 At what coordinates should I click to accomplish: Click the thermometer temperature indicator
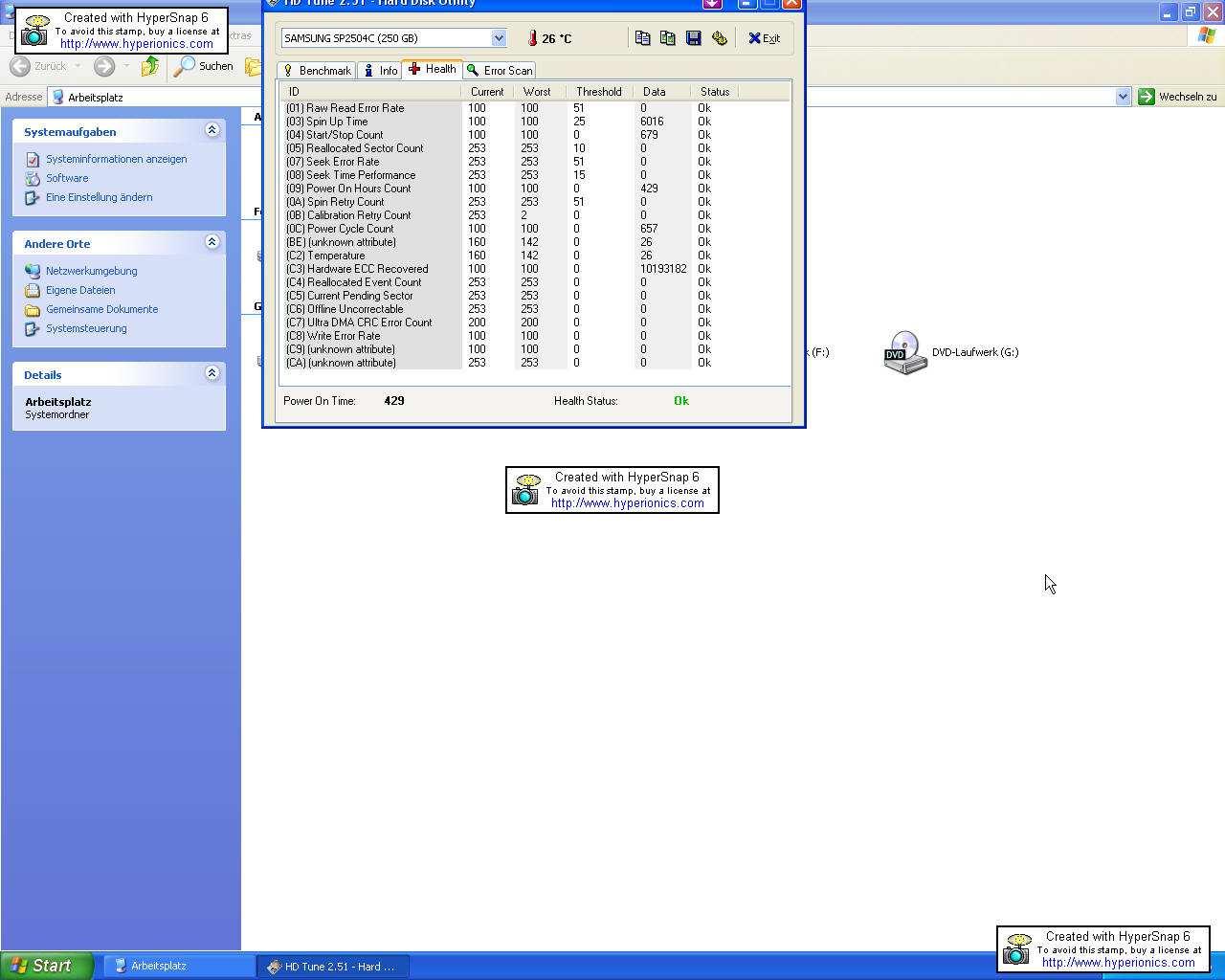[549, 38]
